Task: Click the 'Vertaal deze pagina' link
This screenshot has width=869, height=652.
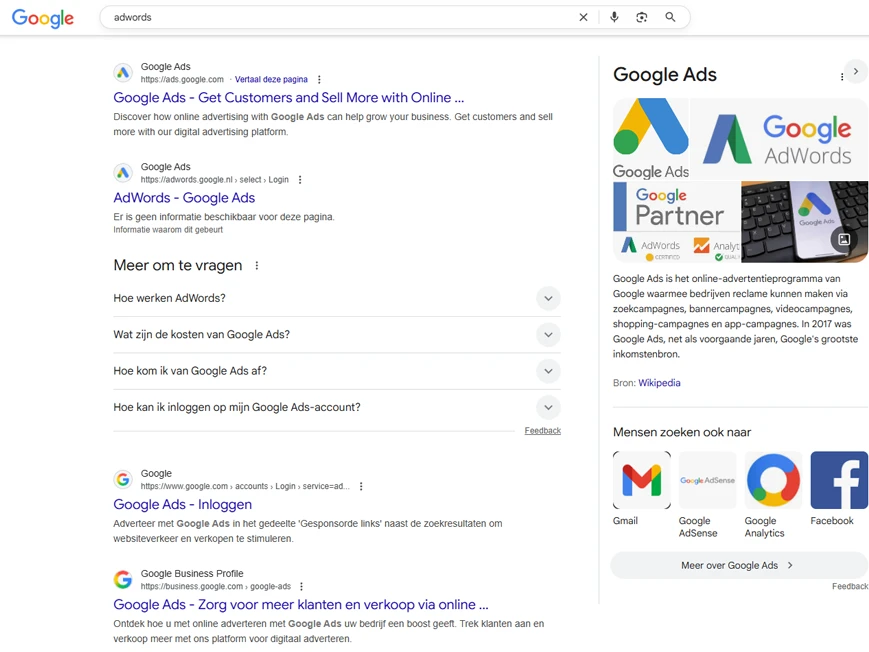Action: pos(271,80)
